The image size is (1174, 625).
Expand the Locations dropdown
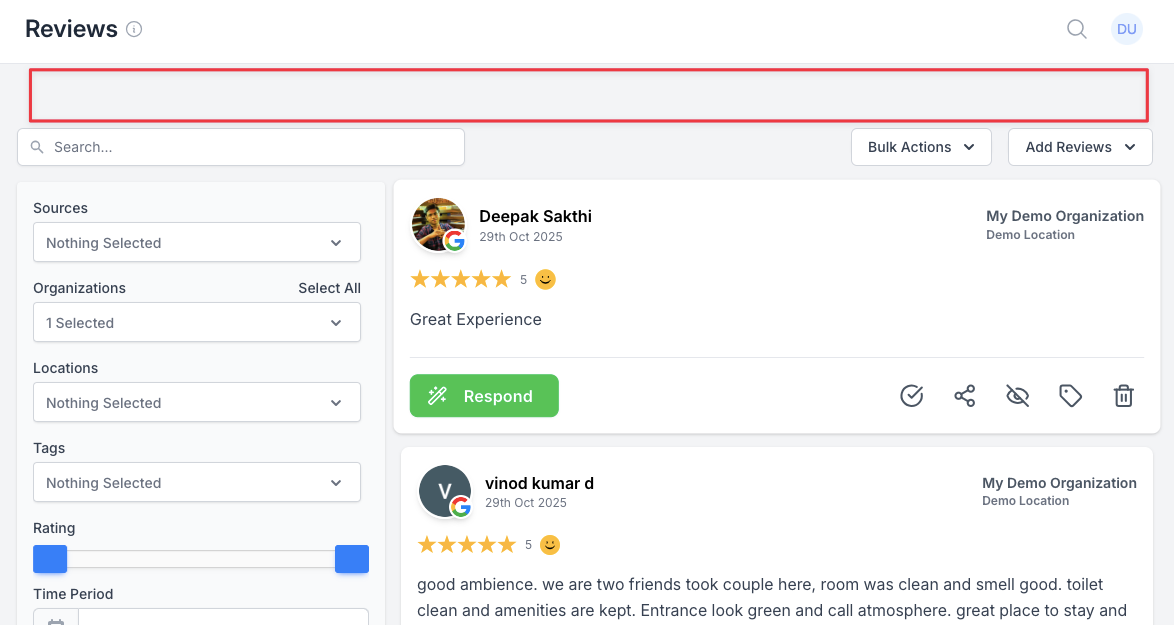[197, 403]
